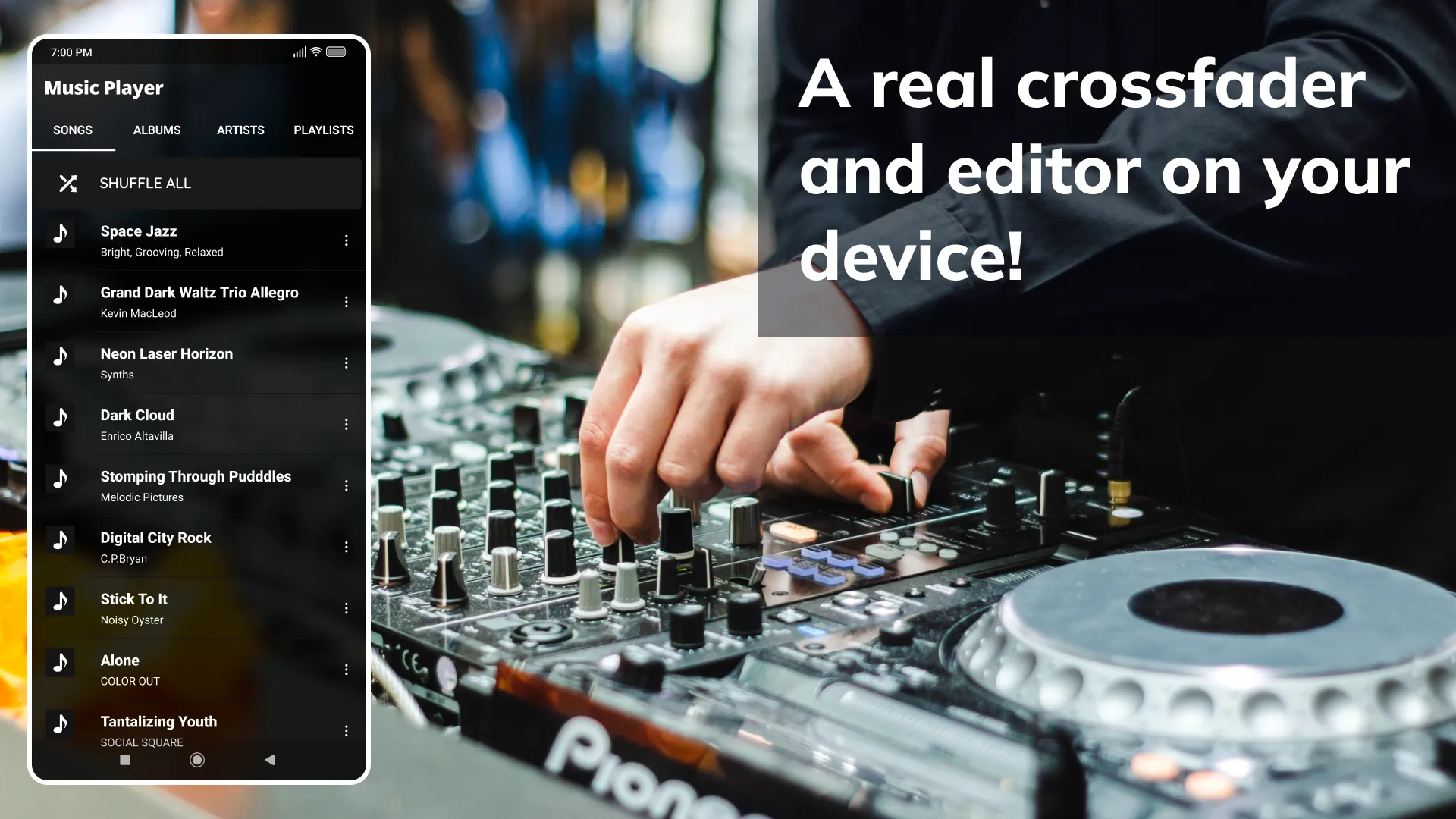Open the ALBUMS tab
Screen dimensions: 1456x819
point(157,130)
